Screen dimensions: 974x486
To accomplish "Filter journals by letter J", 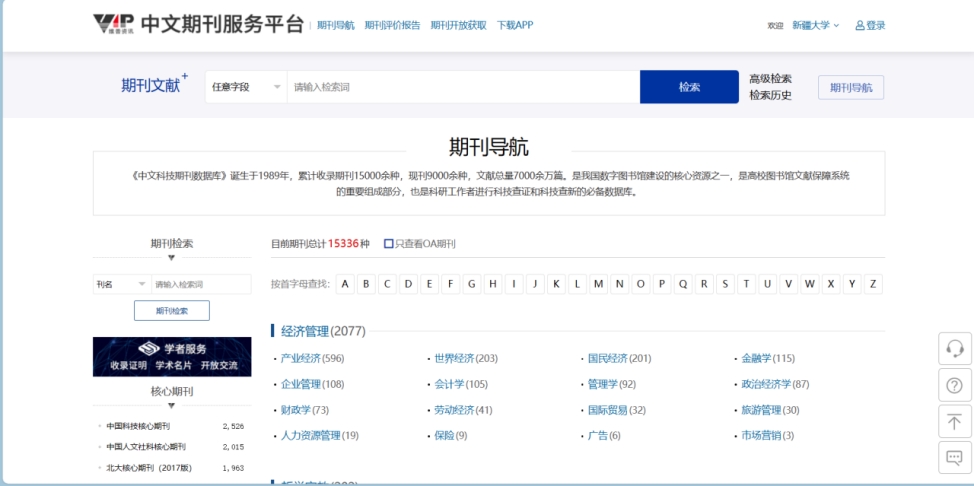I will [x=535, y=284].
